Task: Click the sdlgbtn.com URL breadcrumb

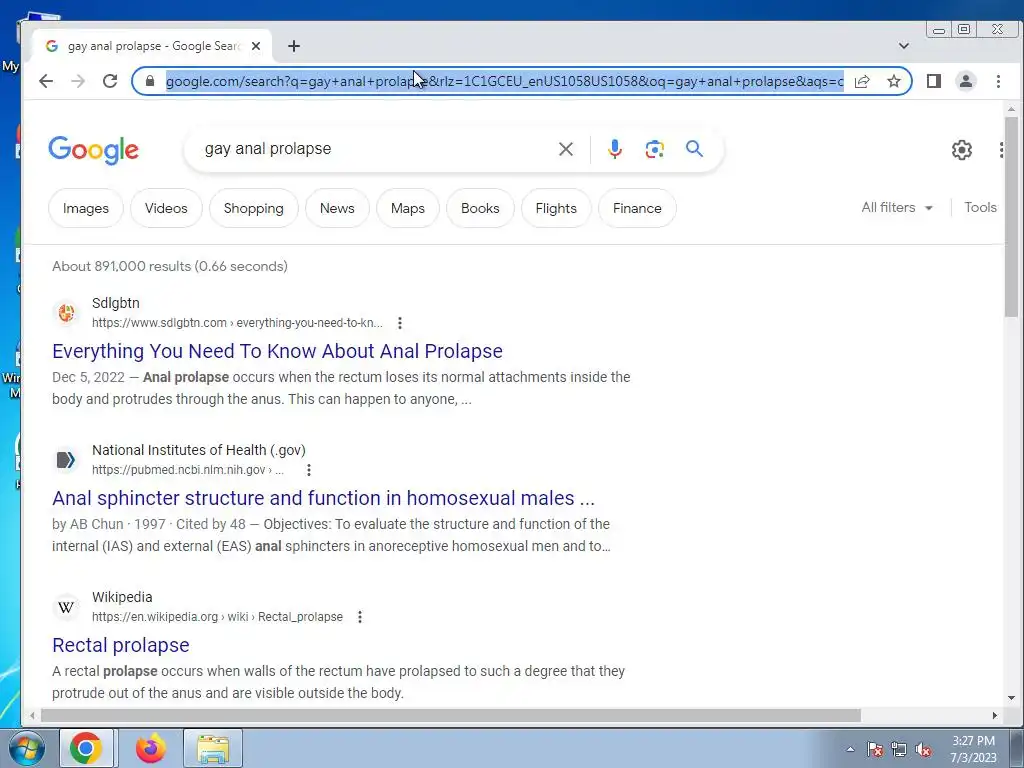Action: pos(237,323)
